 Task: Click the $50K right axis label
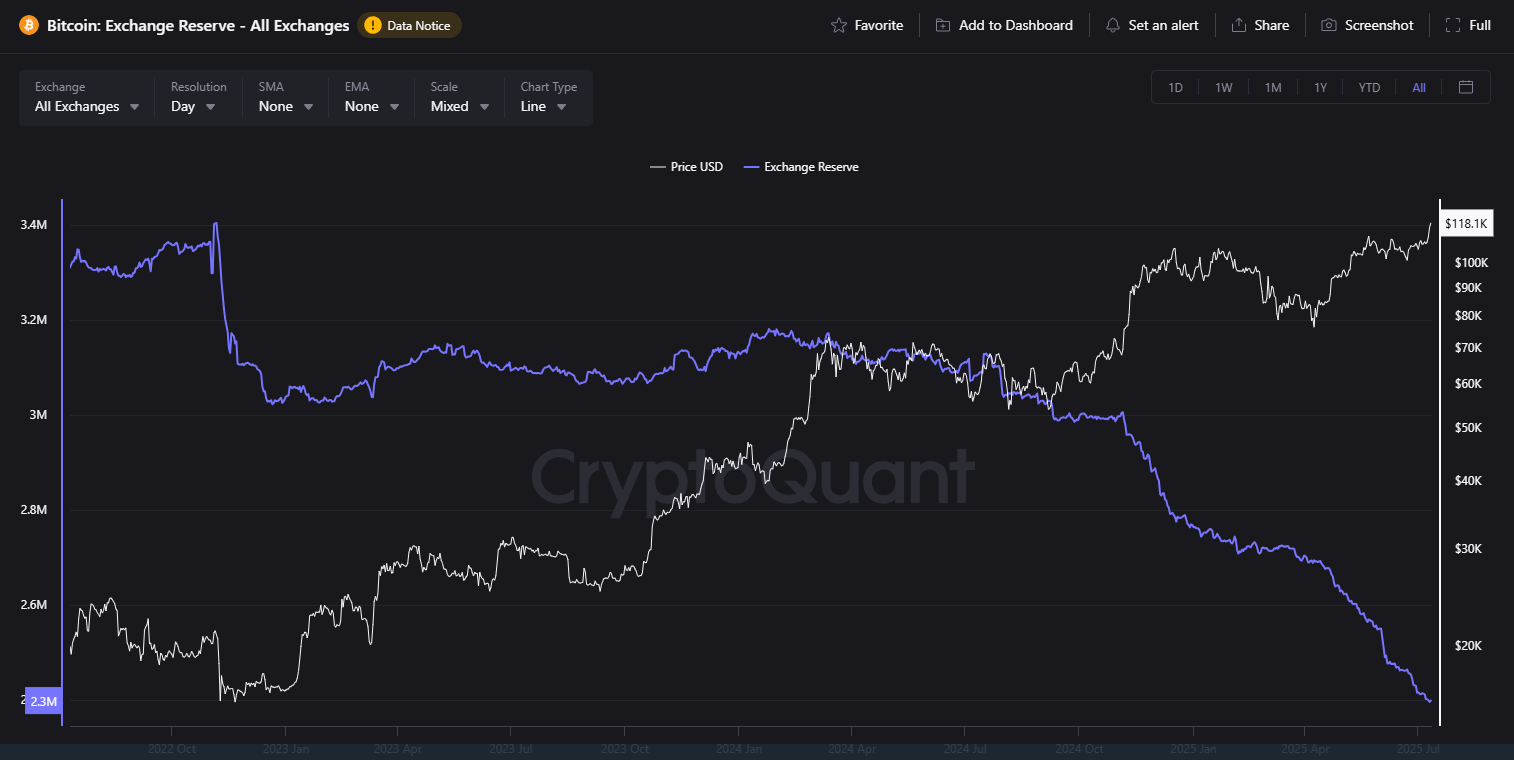point(1468,428)
